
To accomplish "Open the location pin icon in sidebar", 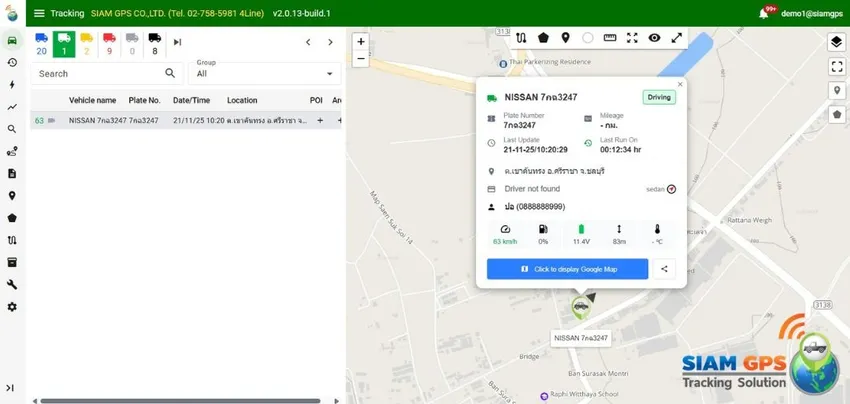I will click(x=12, y=196).
